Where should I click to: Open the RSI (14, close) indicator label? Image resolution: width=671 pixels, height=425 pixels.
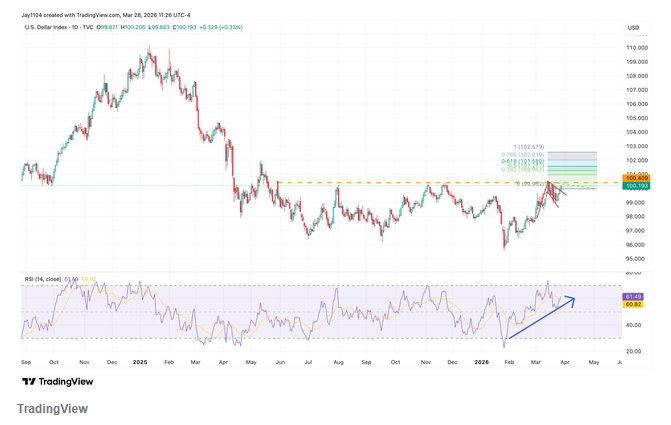tap(43, 279)
